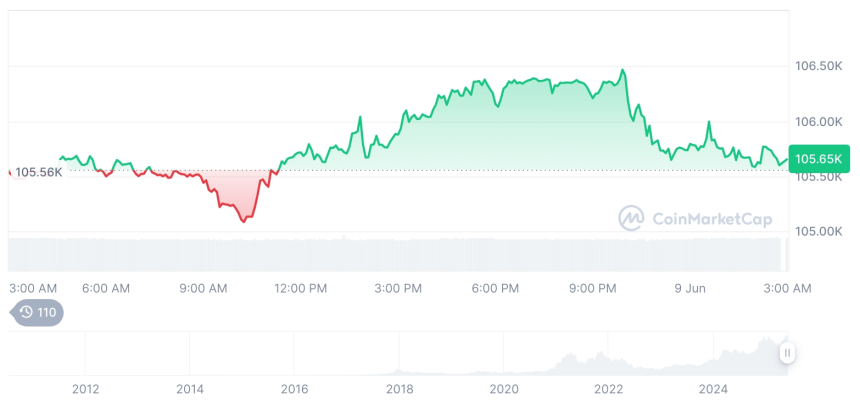860x401 pixels.
Task: Click the CoinMarketCap watermark text
Action: [x=711, y=218]
